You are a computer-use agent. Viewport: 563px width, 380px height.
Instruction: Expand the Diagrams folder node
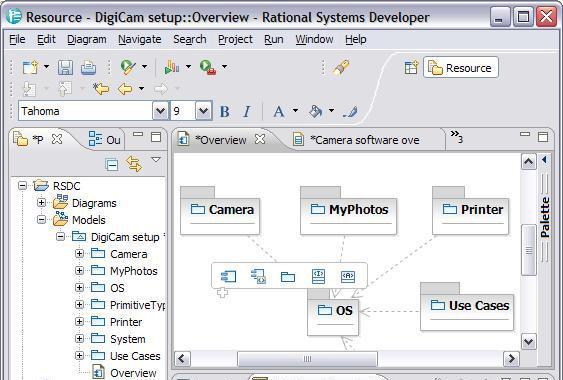(41, 203)
